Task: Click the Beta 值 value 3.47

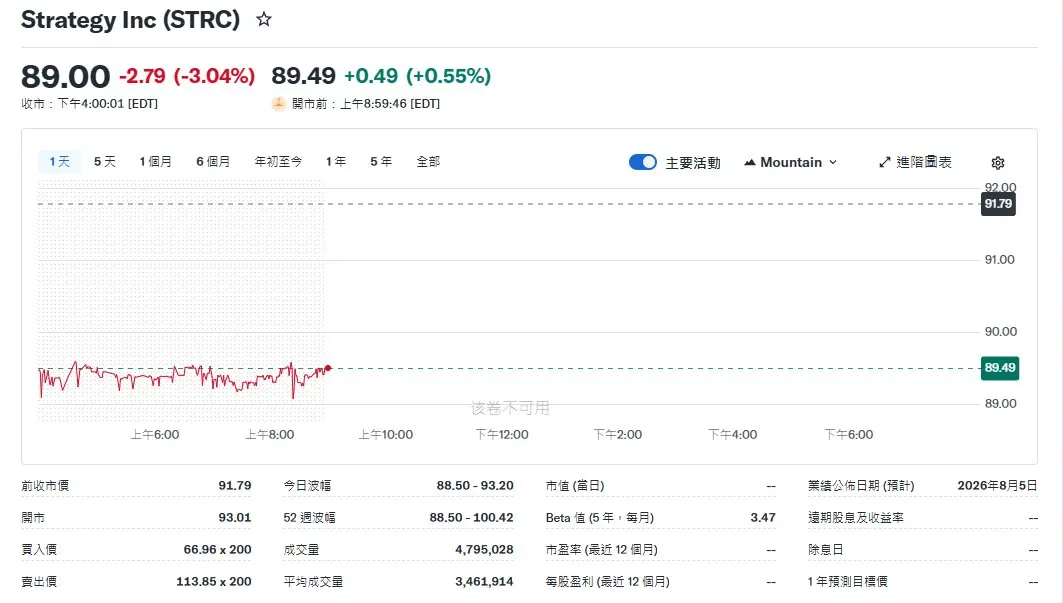Action: (763, 518)
